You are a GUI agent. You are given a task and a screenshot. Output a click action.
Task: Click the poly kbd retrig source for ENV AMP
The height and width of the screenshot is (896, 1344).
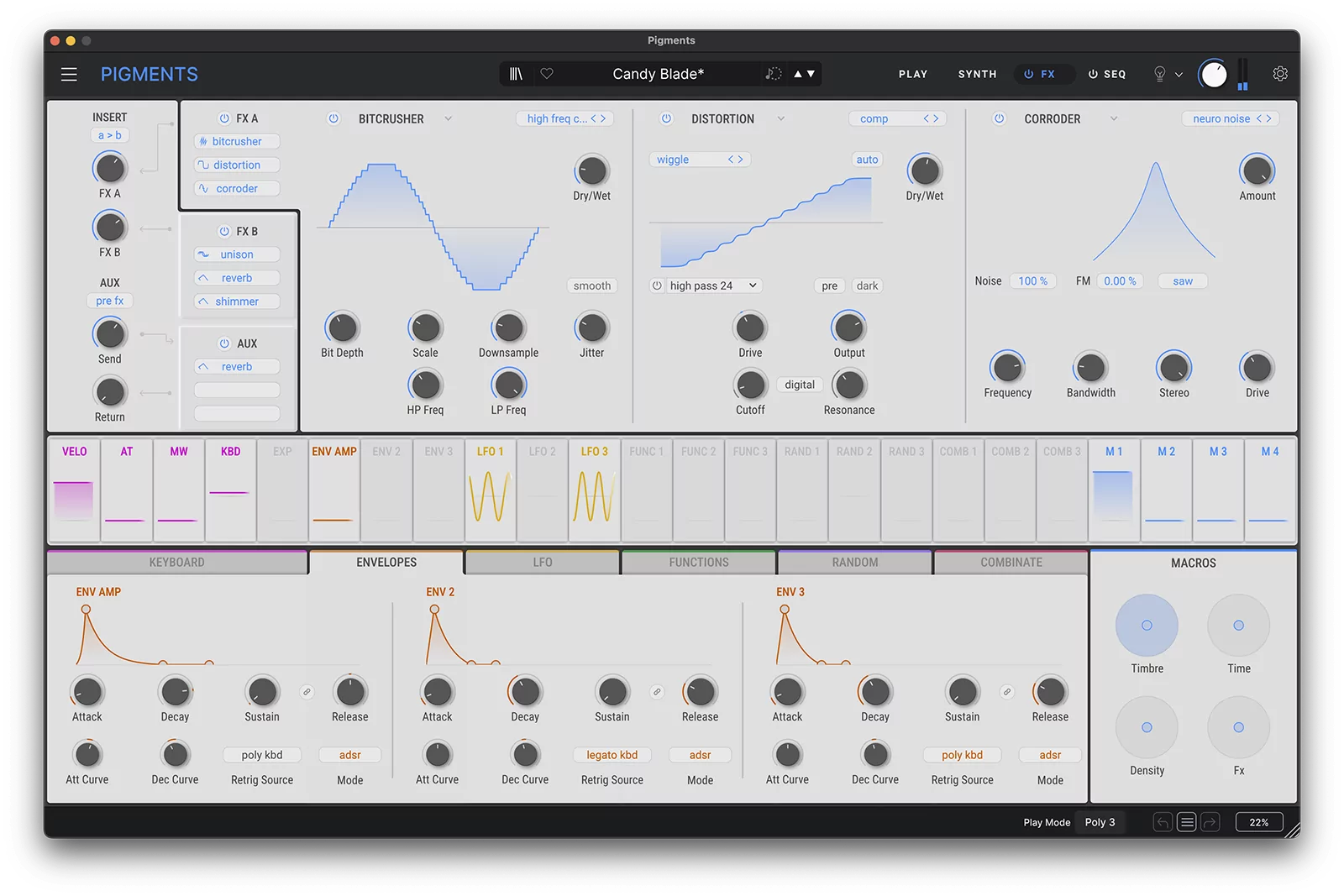coord(261,754)
